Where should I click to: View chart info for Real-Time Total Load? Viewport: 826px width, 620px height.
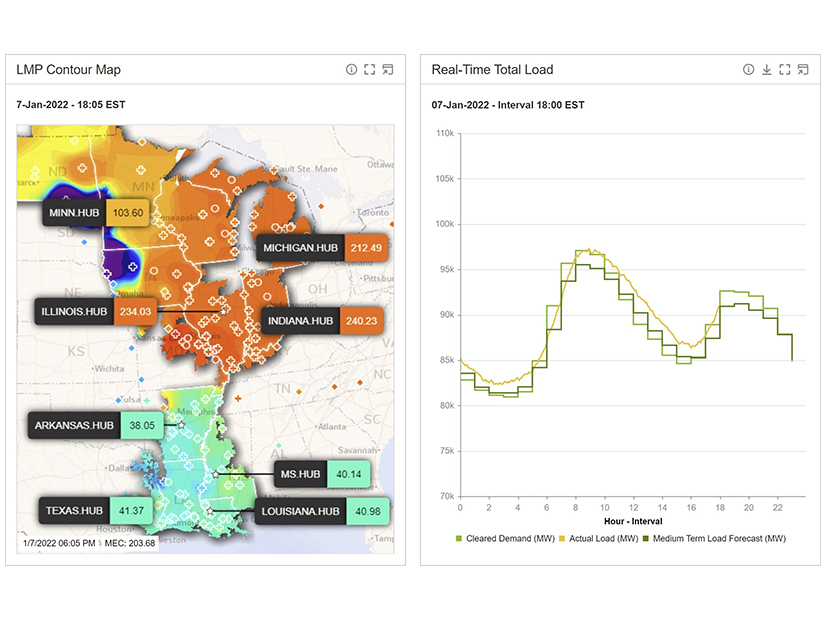pos(749,69)
